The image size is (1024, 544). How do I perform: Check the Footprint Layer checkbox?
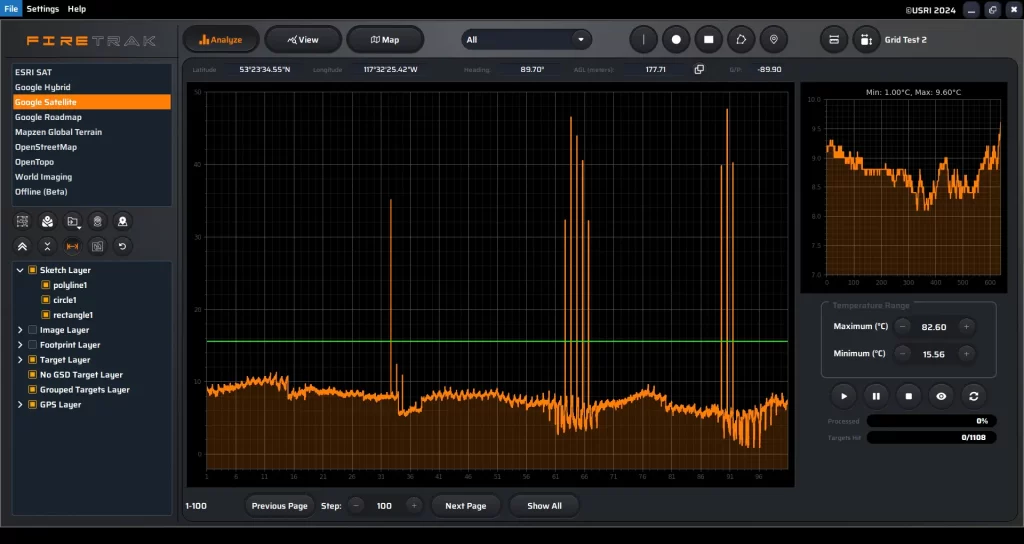33,345
